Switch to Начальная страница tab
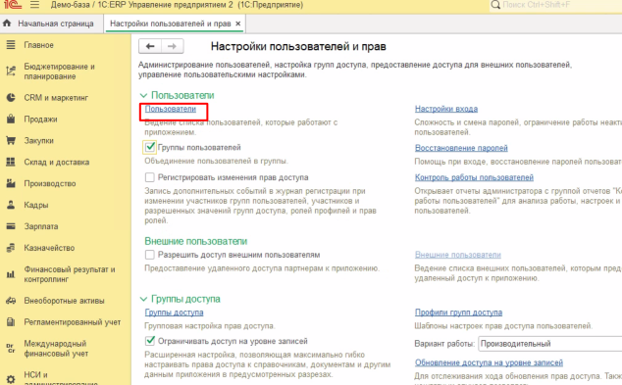Screen dimensions: 622x385 51,24
